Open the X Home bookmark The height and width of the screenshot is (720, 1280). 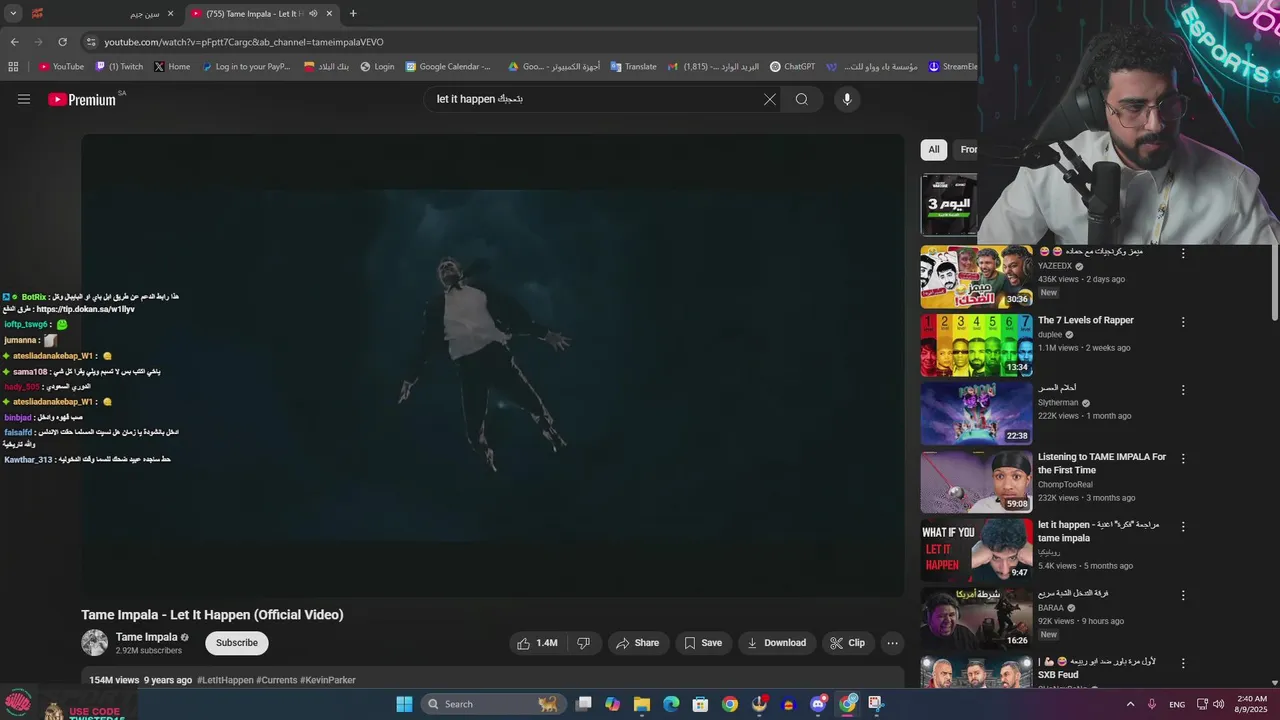172,67
